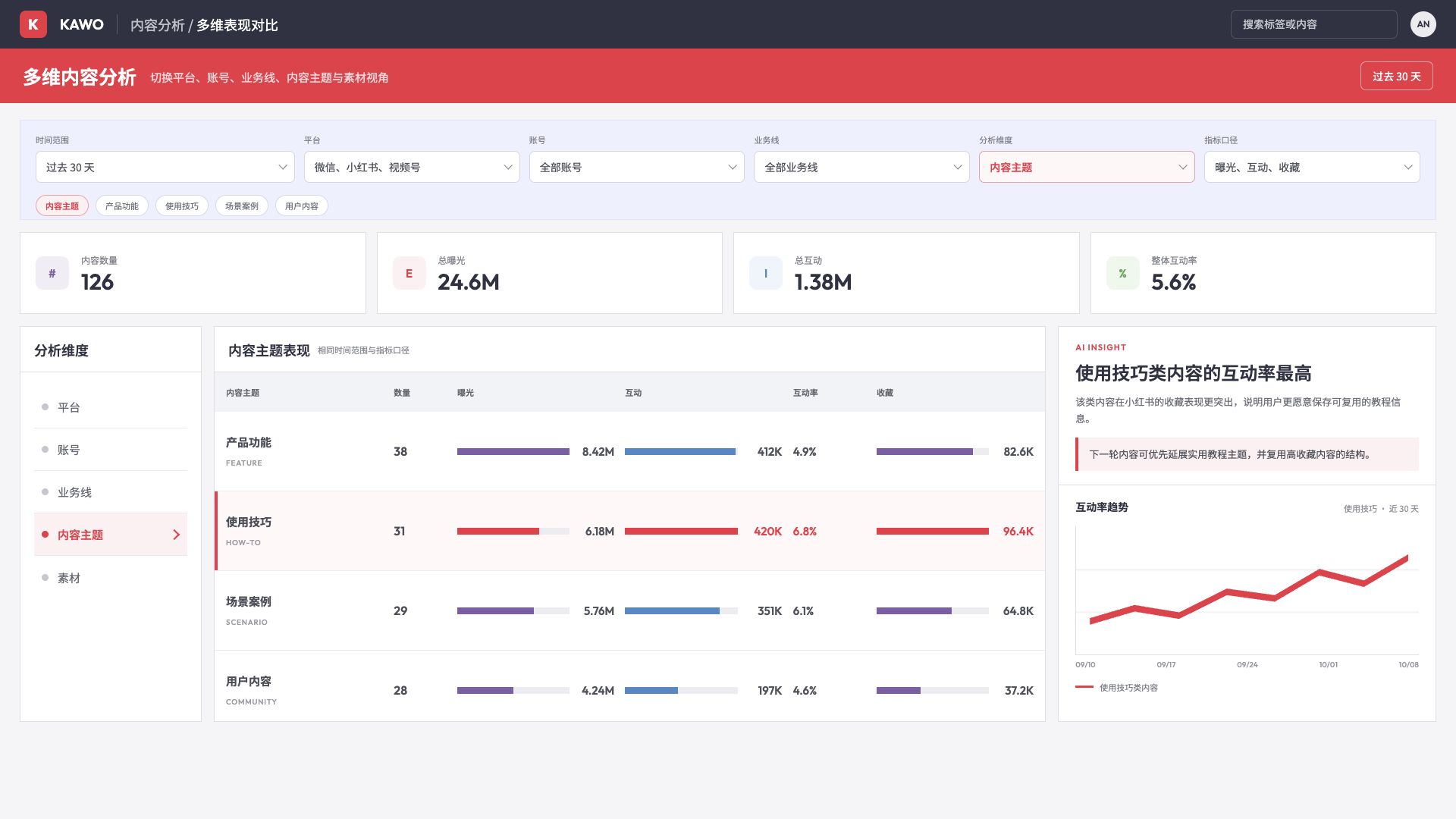Viewport: 1456px width, 819px height.
Task: Sort table by 互动率 column header
Action: click(x=805, y=393)
